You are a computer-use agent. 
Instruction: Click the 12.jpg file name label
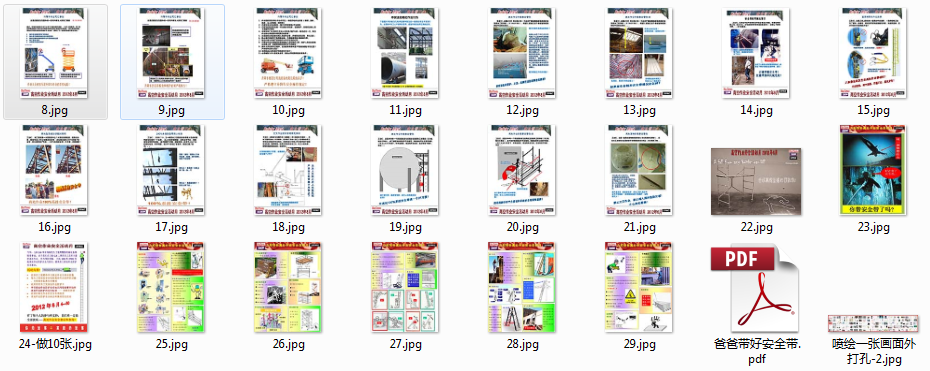coord(522,110)
